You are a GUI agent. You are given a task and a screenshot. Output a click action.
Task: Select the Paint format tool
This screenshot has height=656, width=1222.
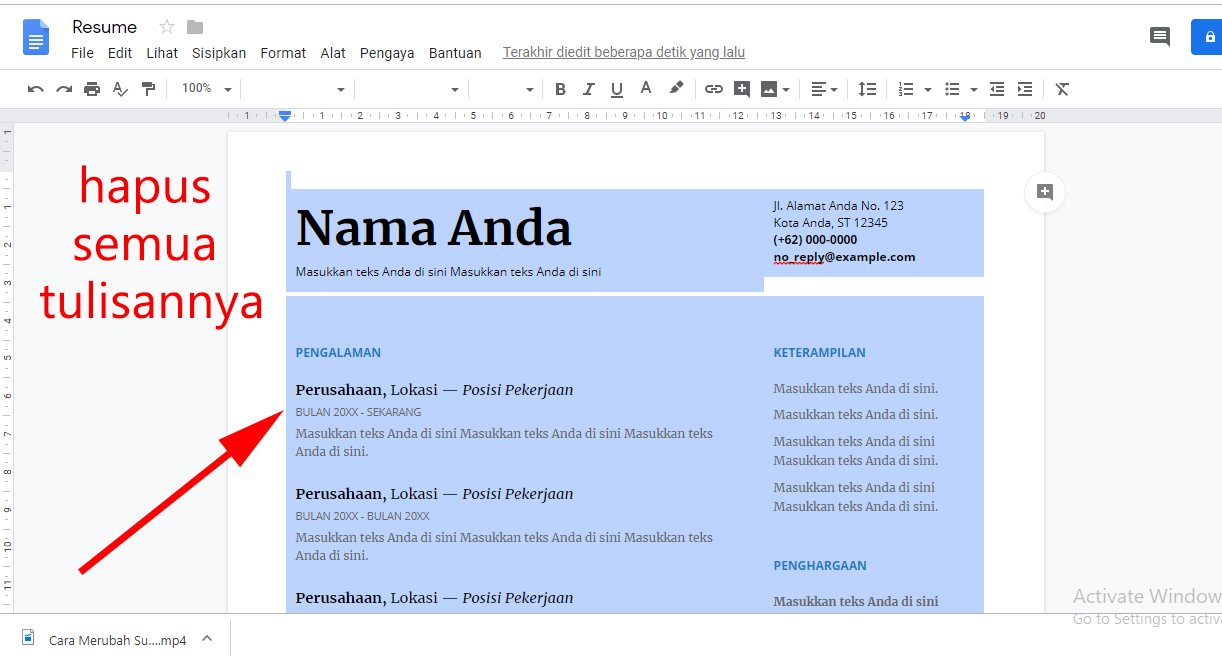coord(148,89)
